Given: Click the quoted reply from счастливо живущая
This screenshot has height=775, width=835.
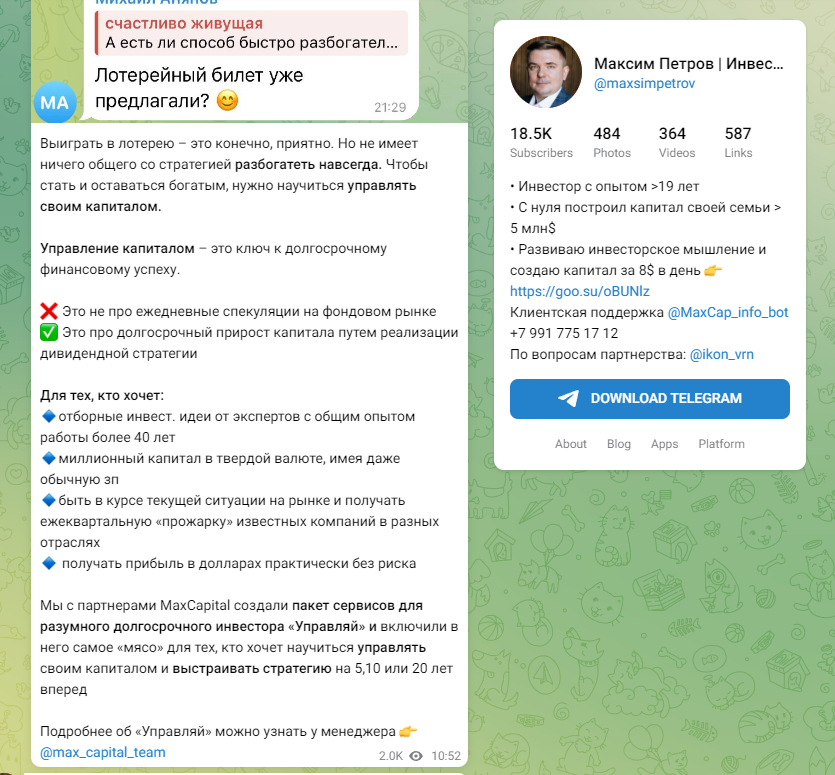Looking at the screenshot, I should tap(251, 33).
